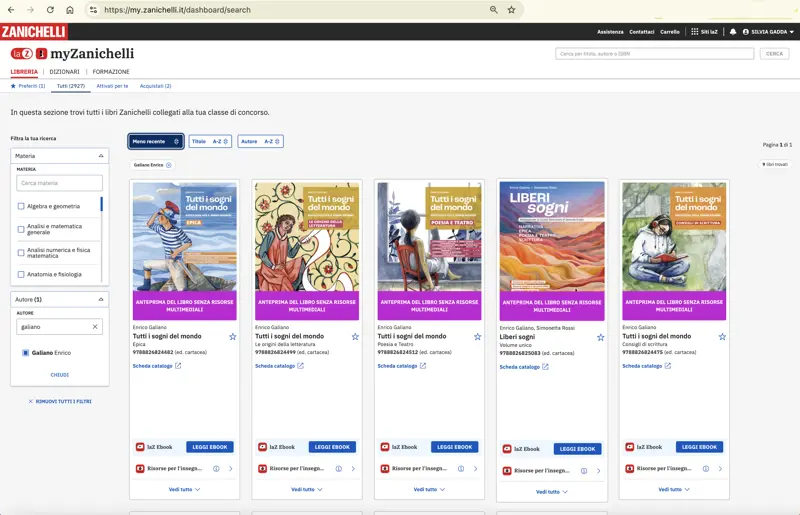Star the Epica book as favorite
The width and height of the screenshot is (800, 515).
233,337
